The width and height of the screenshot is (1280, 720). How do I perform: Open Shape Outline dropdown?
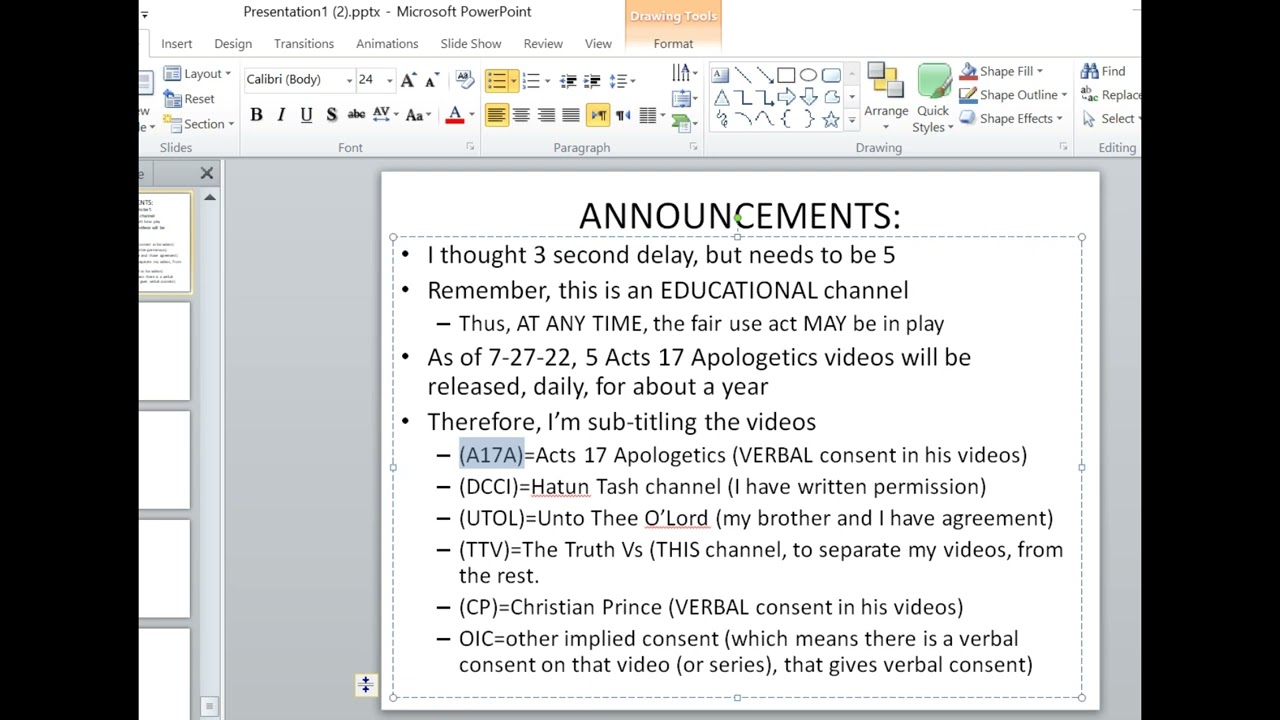click(1013, 95)
